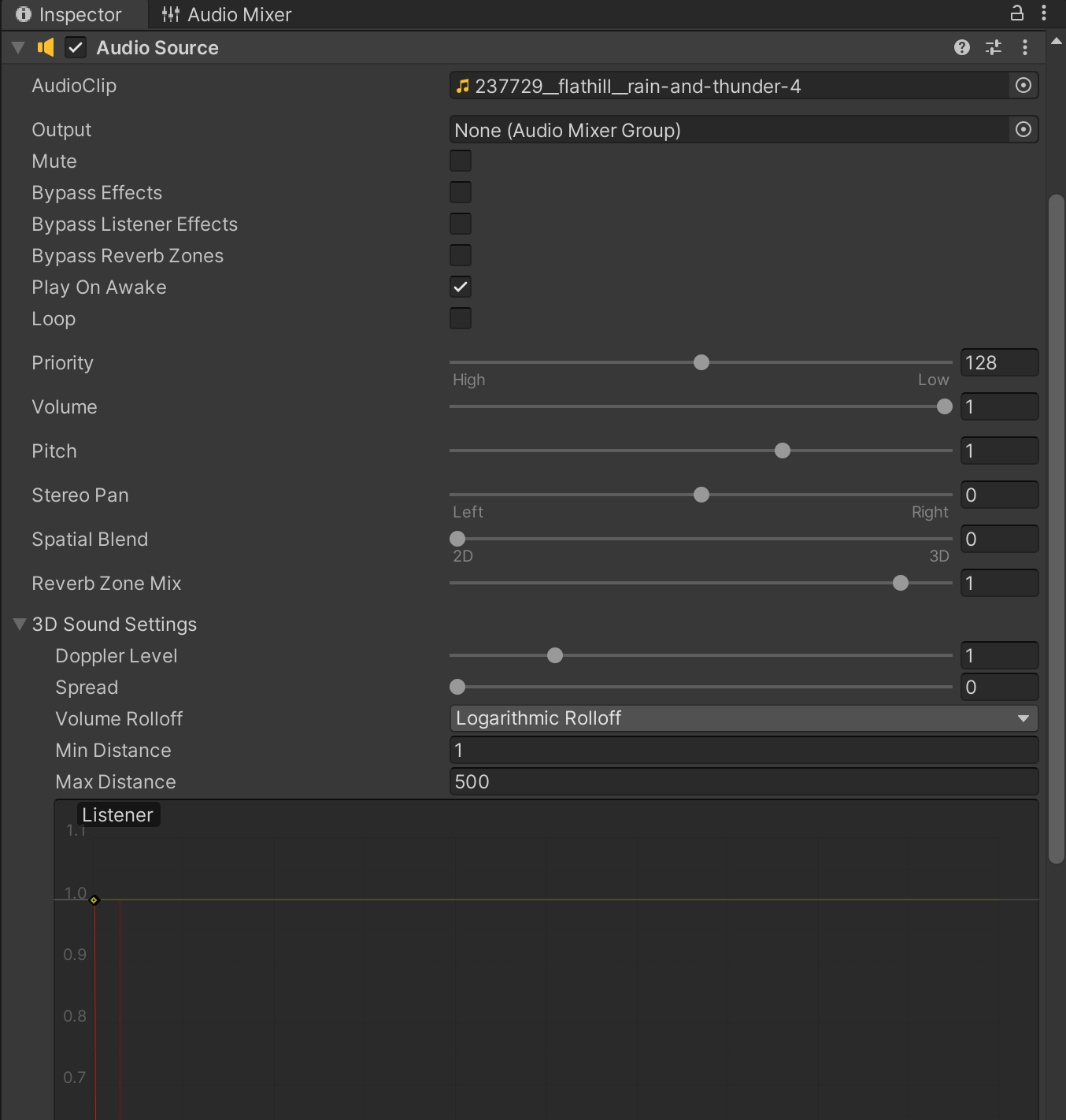The height and width of the screenshot is (1120, 1066).
Task: Switch to the Audio Mixer tab
Action: click(227, 14)
